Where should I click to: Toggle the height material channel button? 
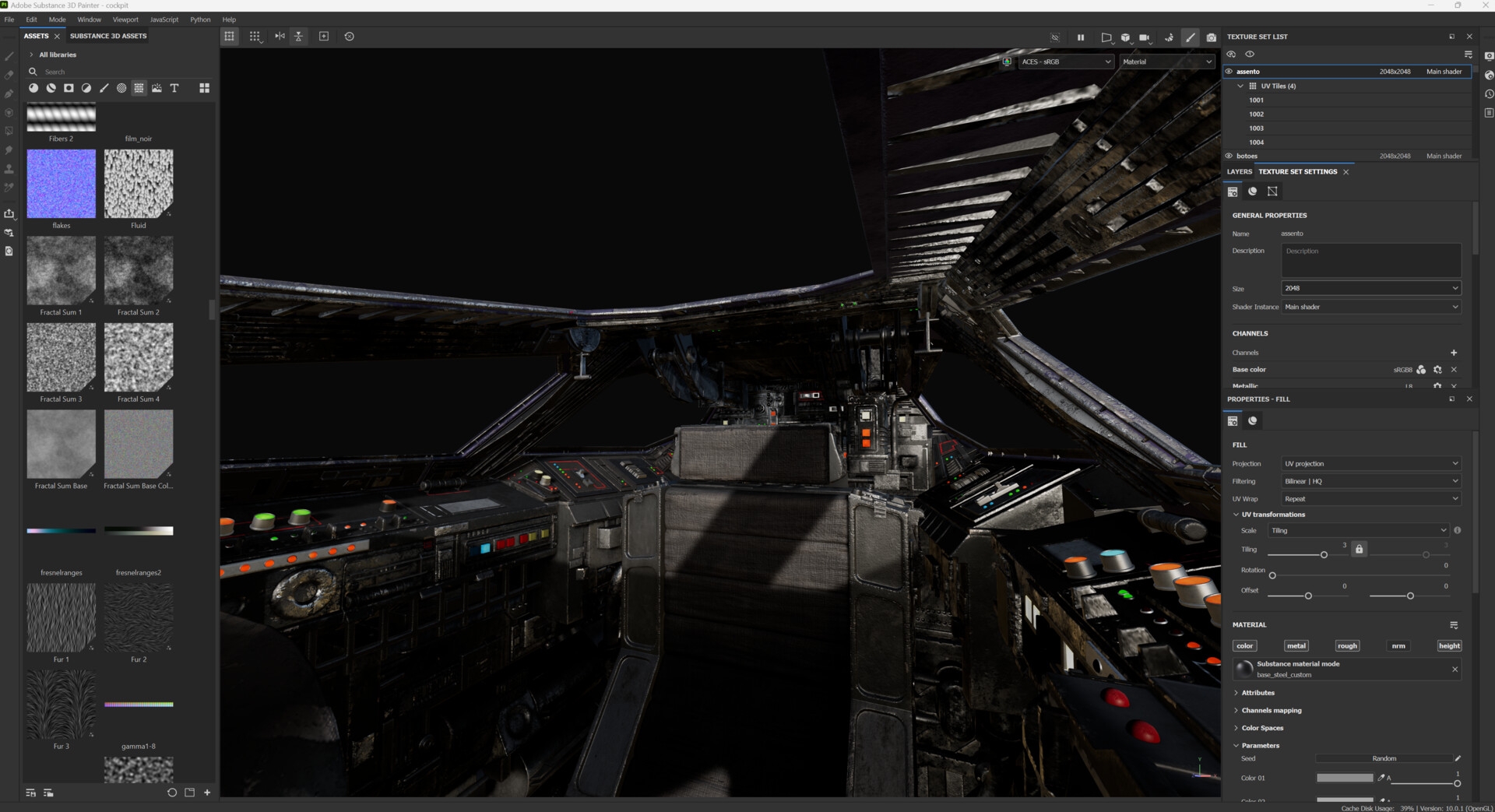1449,645
